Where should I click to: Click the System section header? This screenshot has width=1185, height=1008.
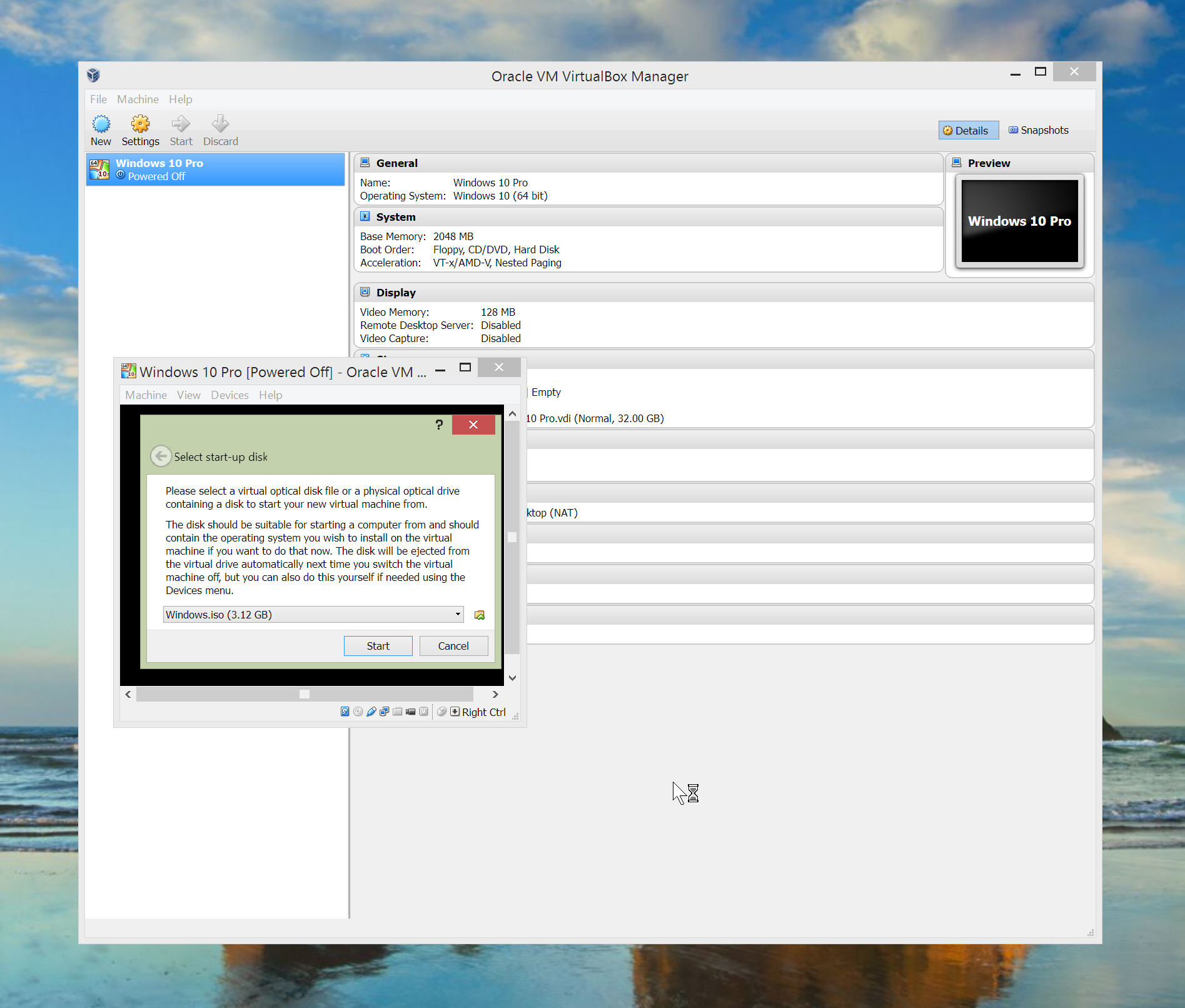(x=648, y=216)
